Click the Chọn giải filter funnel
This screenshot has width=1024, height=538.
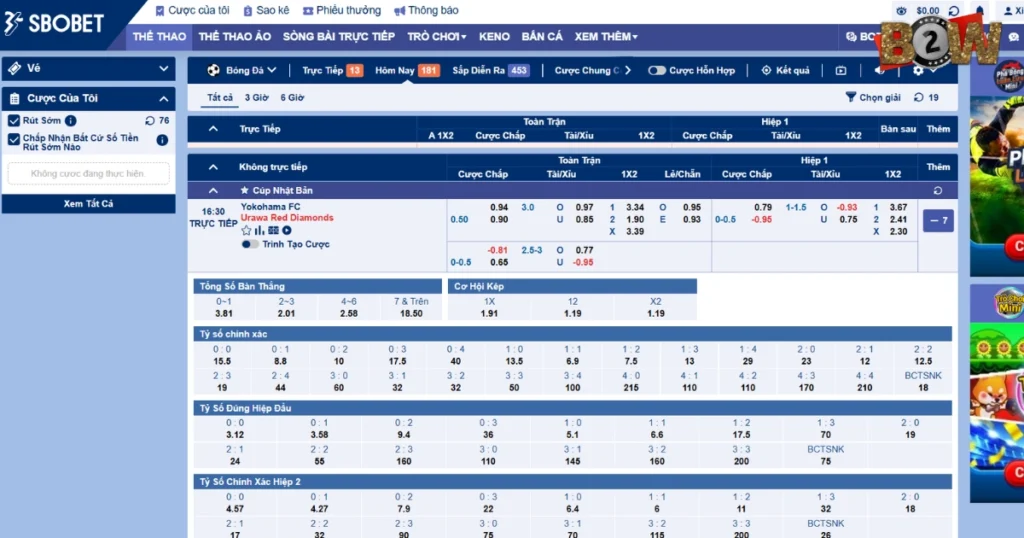(850, 97)
